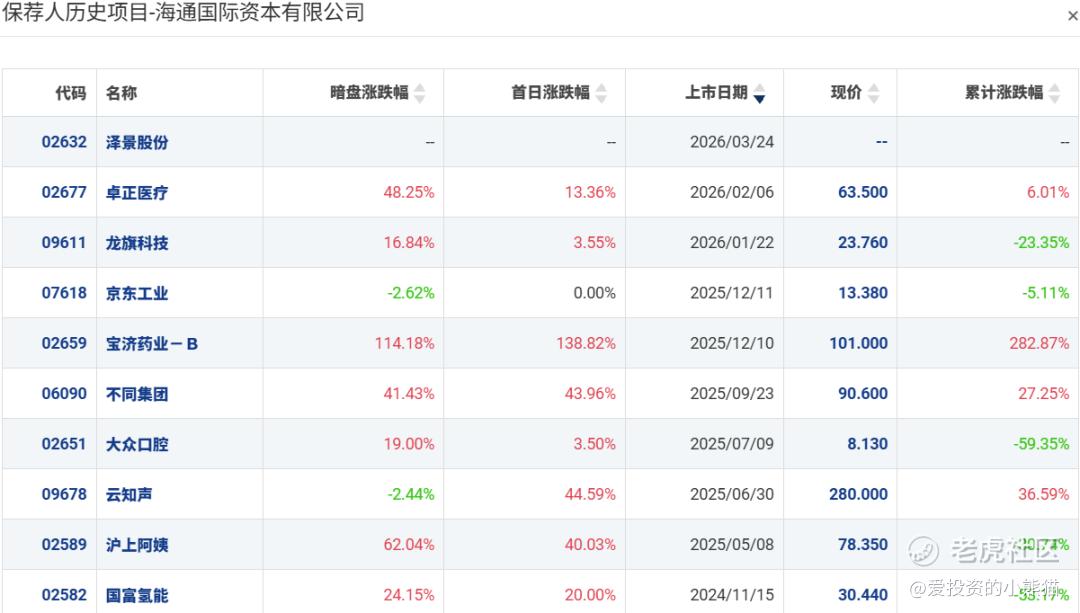
Task: Click grey-market gain 48.25%
Action: tap(409, 192)
